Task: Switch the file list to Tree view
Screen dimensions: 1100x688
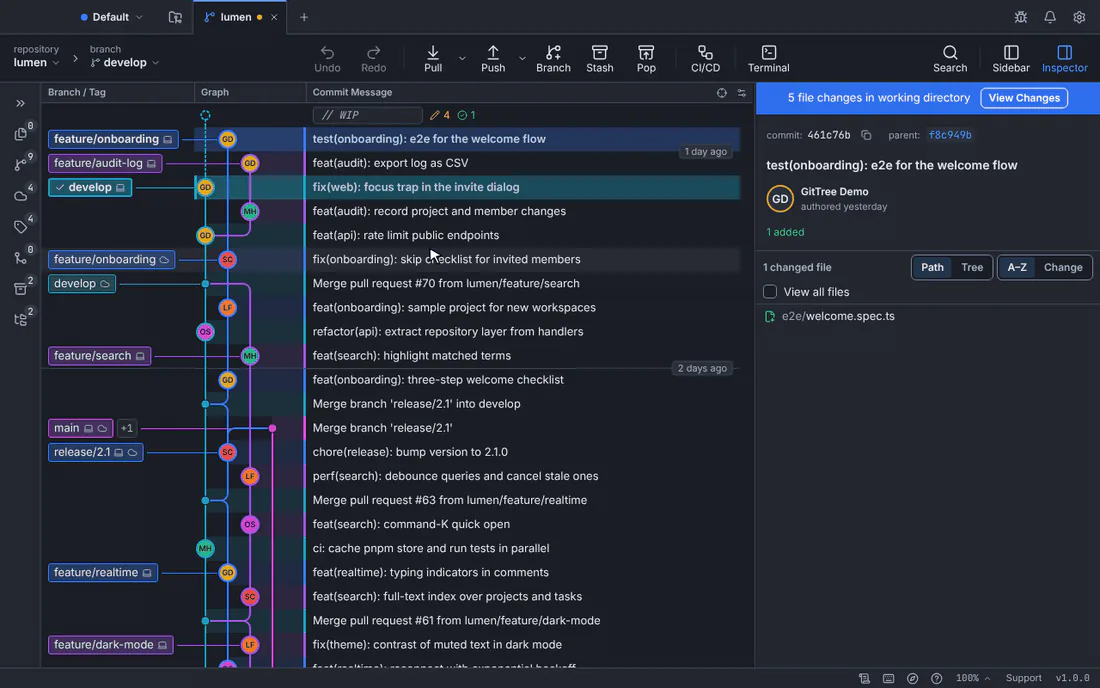Action: pyautogui.click(x=972, y=267)
